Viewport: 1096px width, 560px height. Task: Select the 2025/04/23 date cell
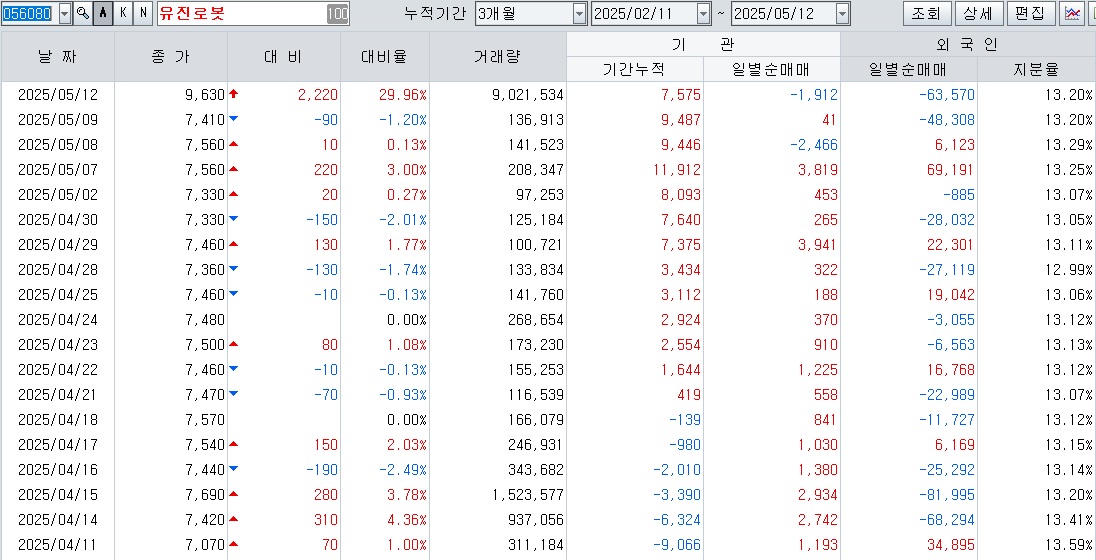pyautogui.click(x=58, y=345)
